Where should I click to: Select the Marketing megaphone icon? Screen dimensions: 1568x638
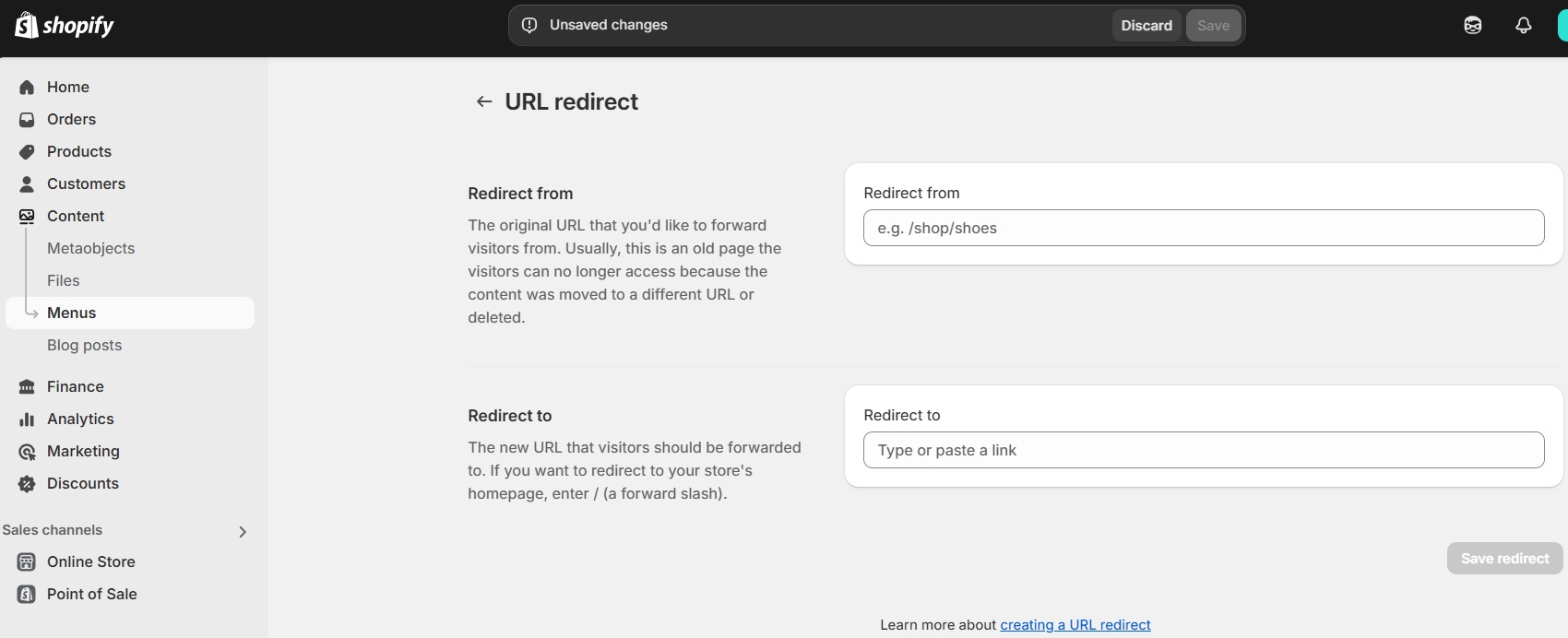27,451
